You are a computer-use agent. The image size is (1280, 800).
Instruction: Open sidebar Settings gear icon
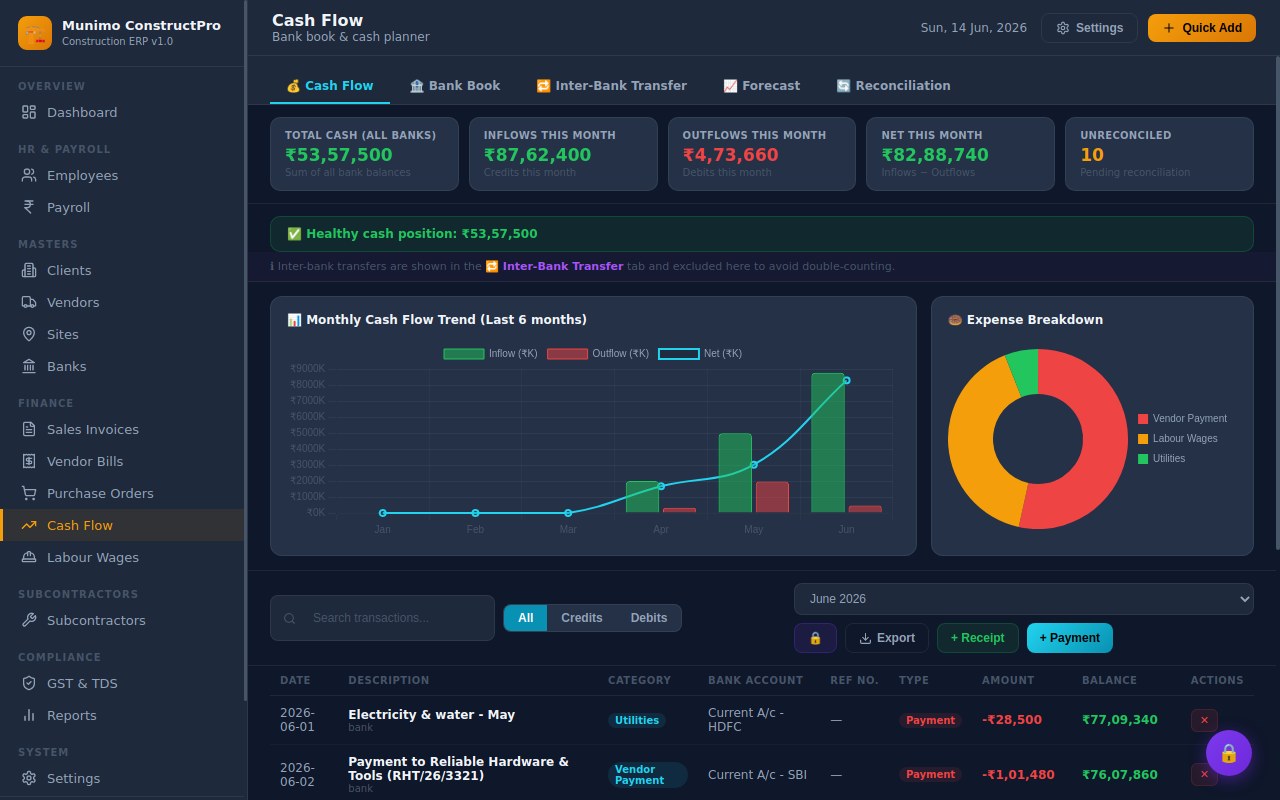coord(29,778)
